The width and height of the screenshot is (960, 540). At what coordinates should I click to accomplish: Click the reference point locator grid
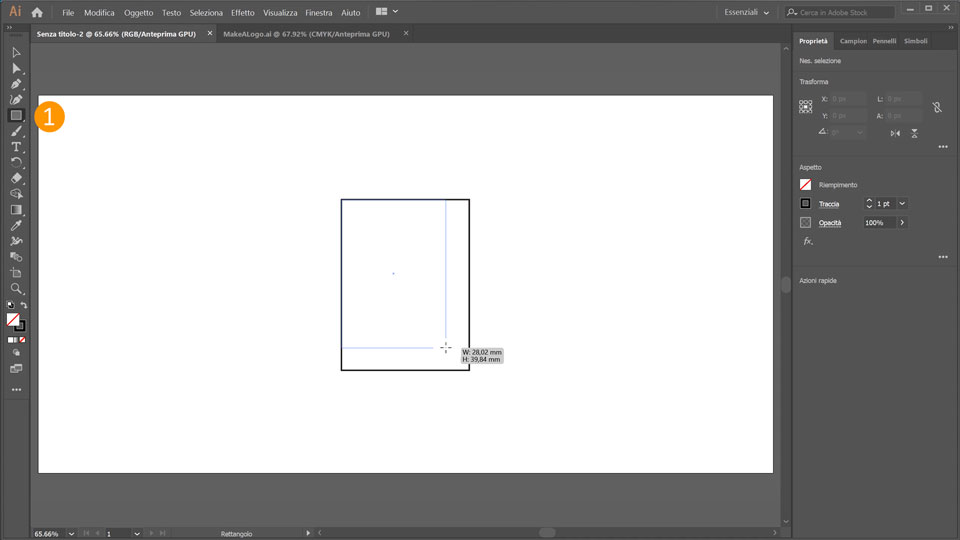tap(806, 107)
